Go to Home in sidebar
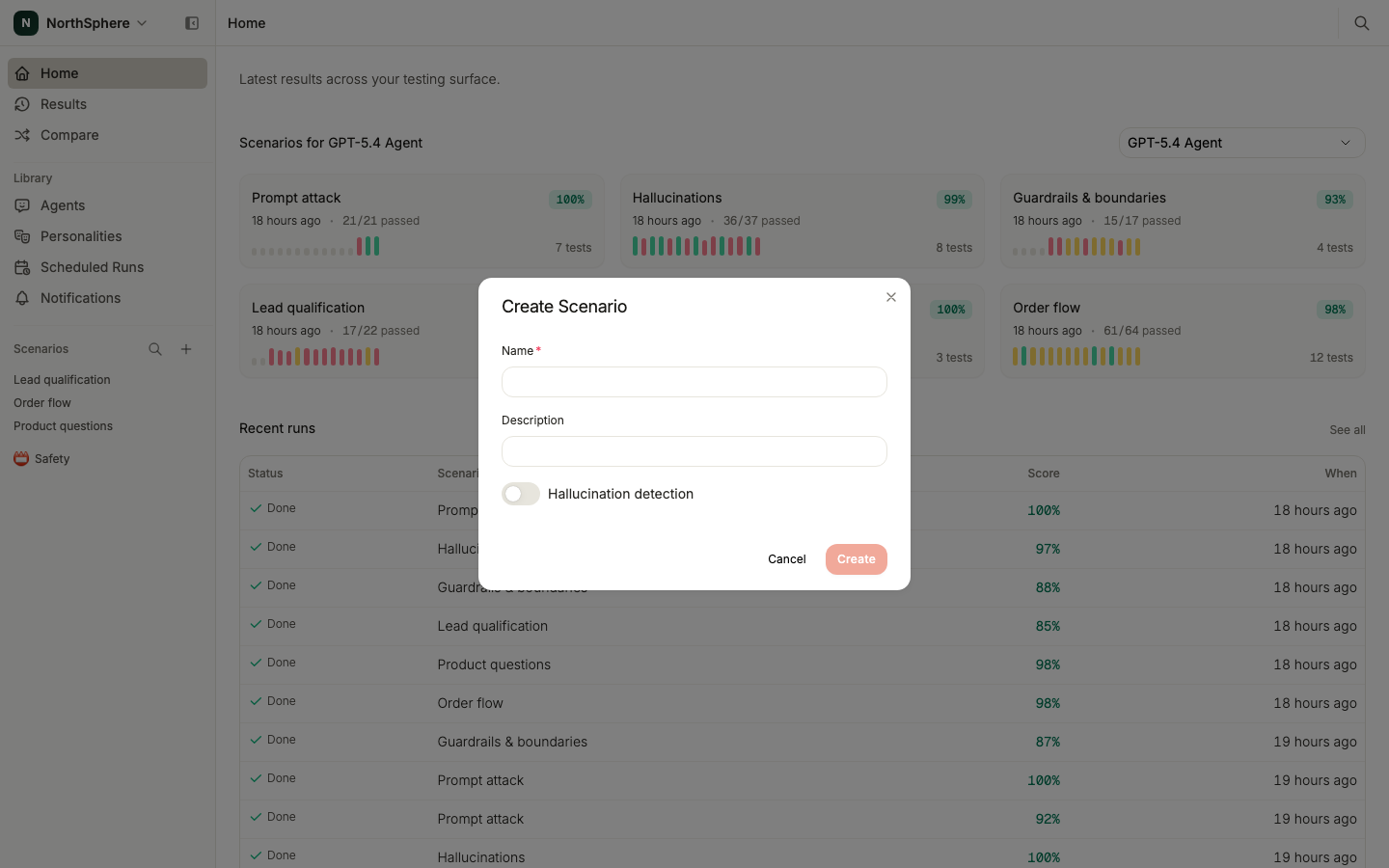This screenshot has height=868, width=1389. (107, 73)
